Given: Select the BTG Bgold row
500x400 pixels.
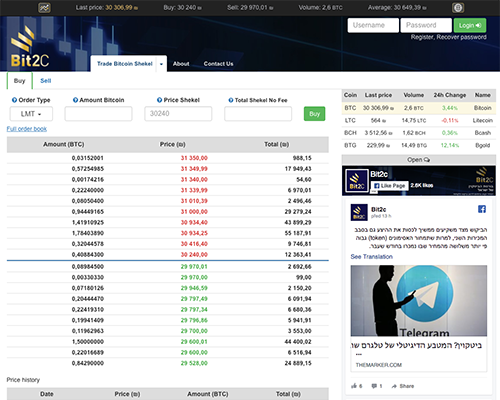Looking at the screenshot, I should 419,145.
